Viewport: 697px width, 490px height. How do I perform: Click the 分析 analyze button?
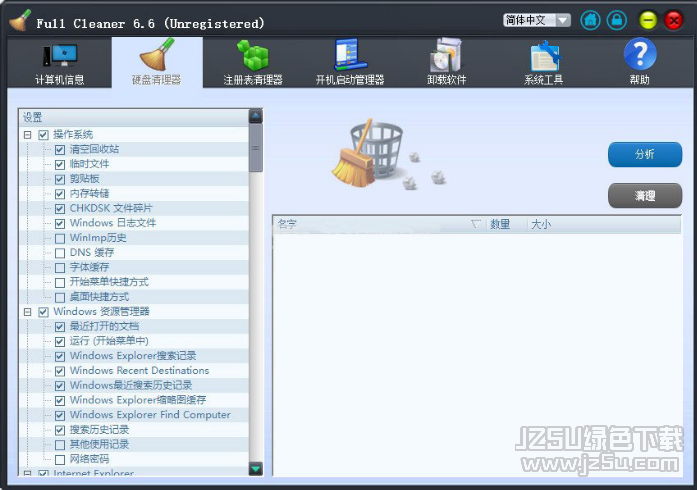point(645,154)
